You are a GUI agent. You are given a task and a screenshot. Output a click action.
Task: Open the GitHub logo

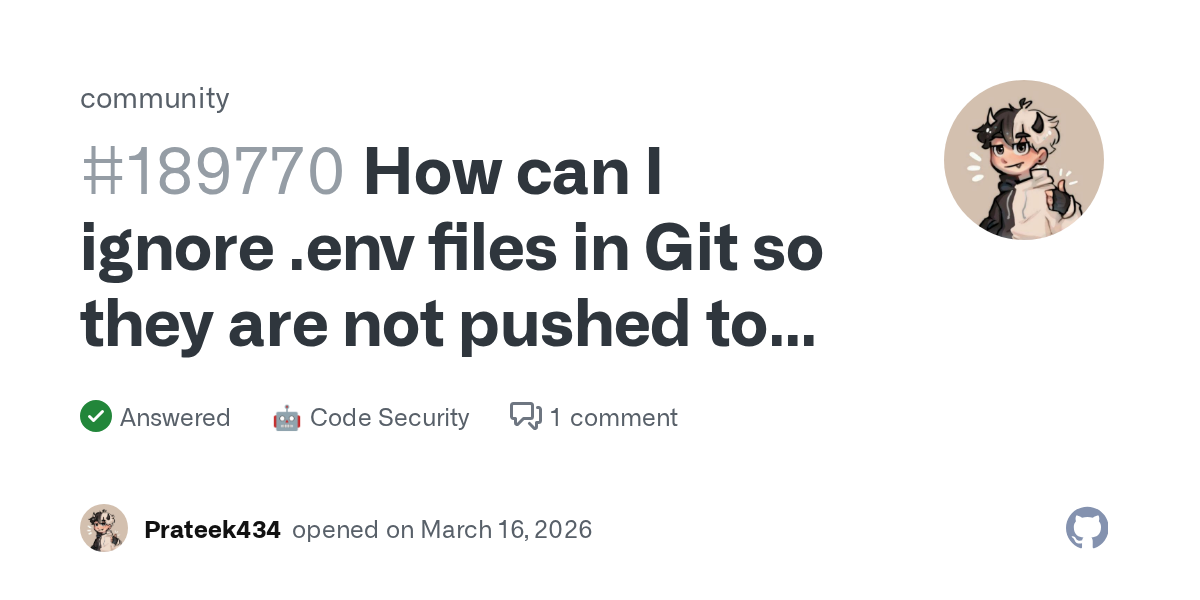(1087, 528)
